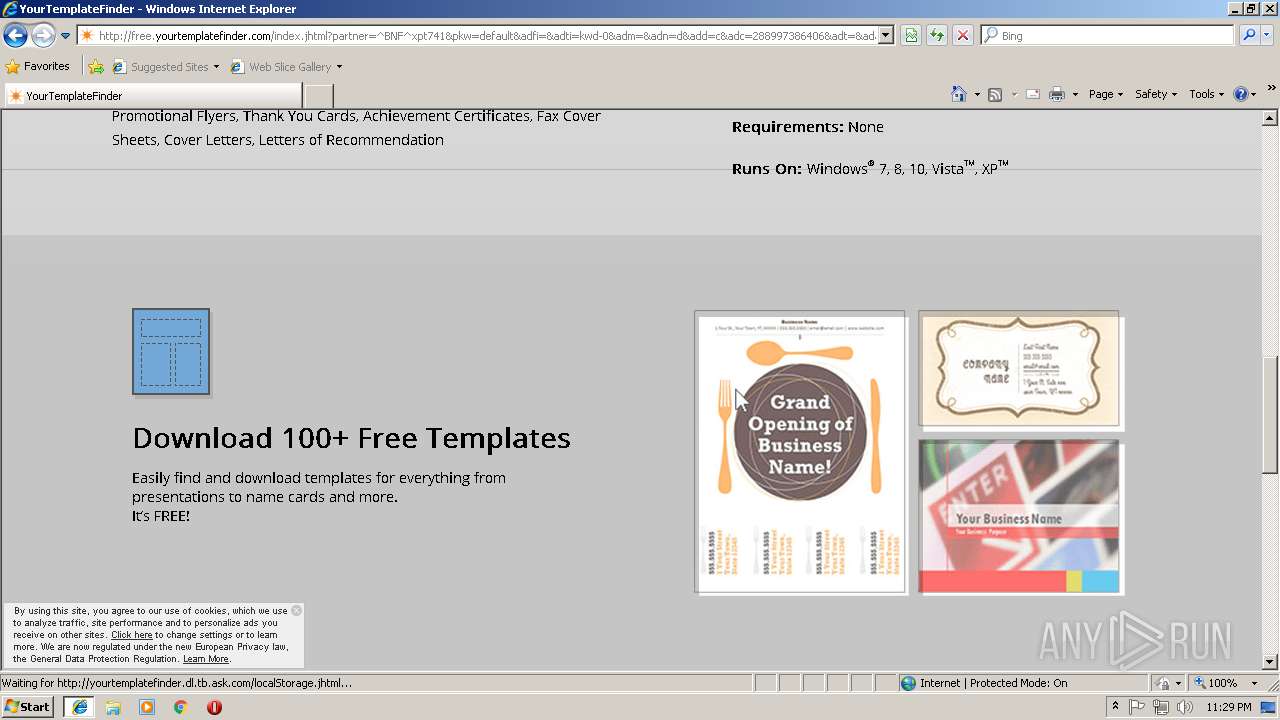Click the Refresh page icon
Viewport: 1280px width, 720px height.
click(x=937, y=36)
